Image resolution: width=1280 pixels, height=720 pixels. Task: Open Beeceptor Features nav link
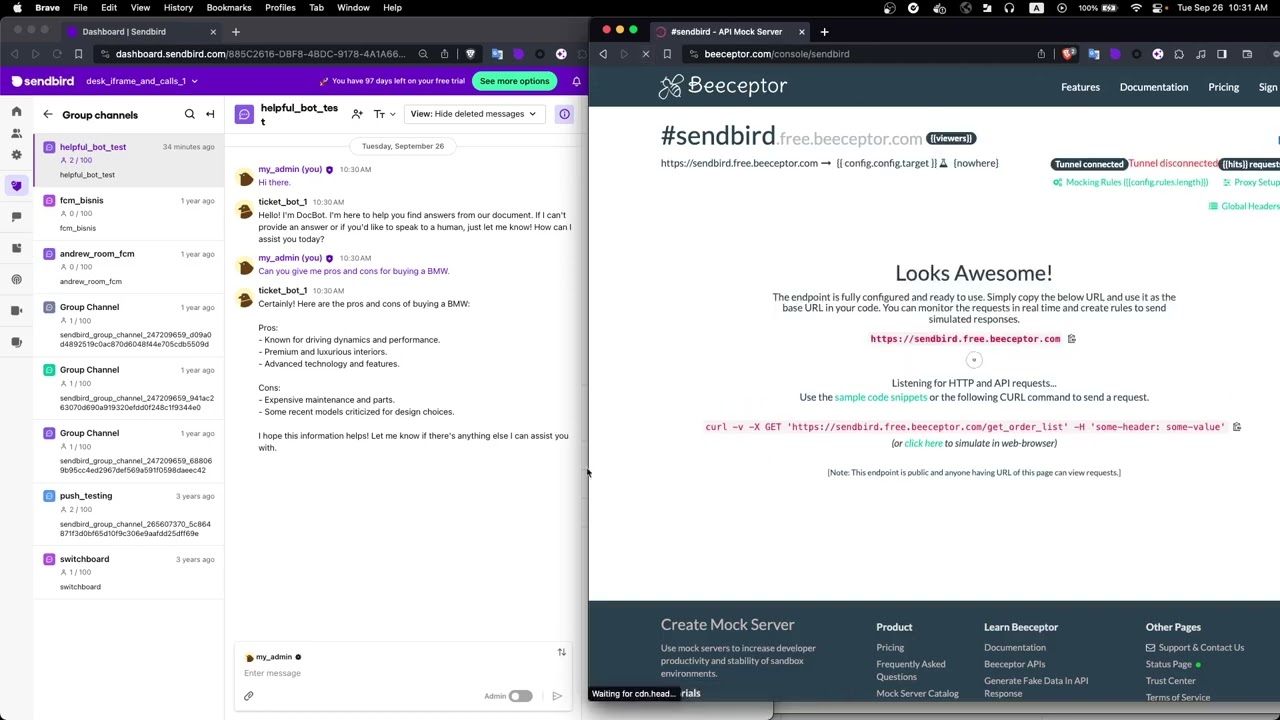pyautogui.click(x=1080, y=87)
